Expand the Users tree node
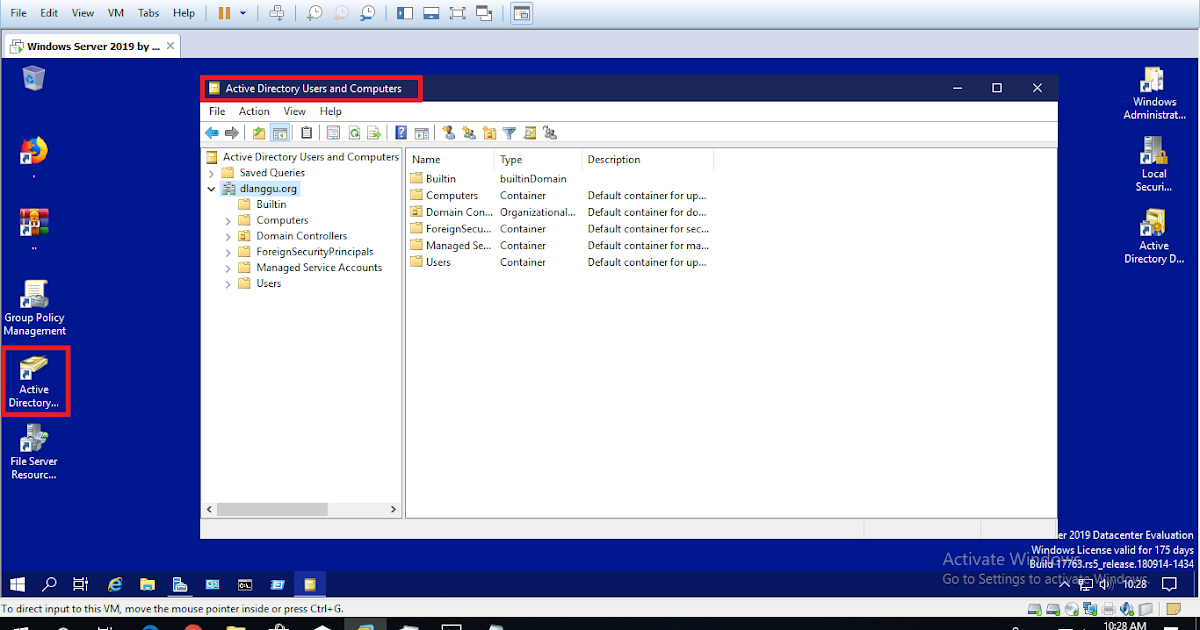This screenshot has width=1200, height=630. tap(228, 284)
